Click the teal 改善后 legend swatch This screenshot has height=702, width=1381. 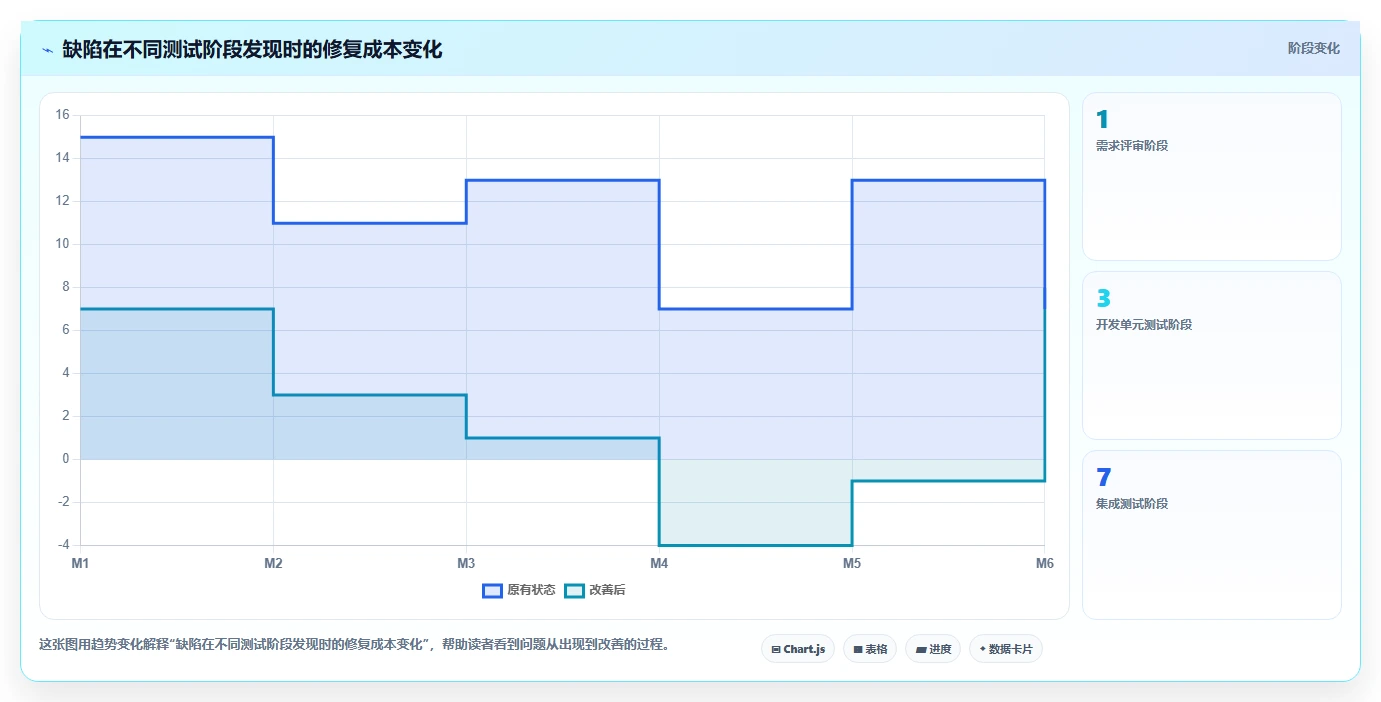click(574, 590)
